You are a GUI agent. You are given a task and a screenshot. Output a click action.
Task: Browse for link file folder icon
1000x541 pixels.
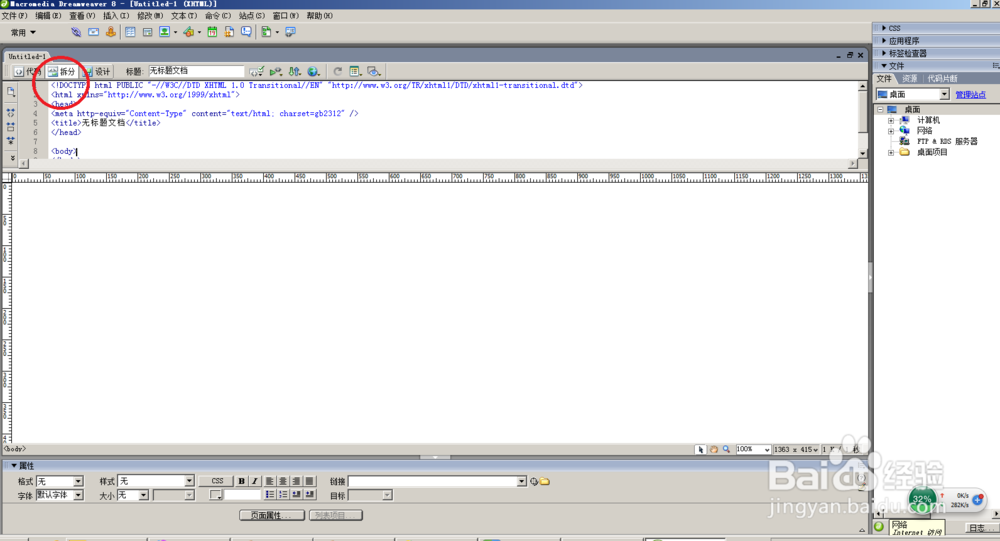[x=545, y=482]
